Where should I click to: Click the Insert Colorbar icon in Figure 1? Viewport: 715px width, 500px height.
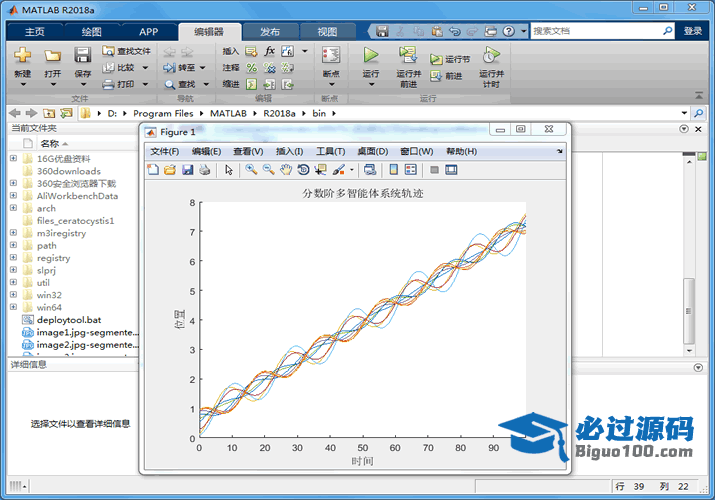coord(394,170)
